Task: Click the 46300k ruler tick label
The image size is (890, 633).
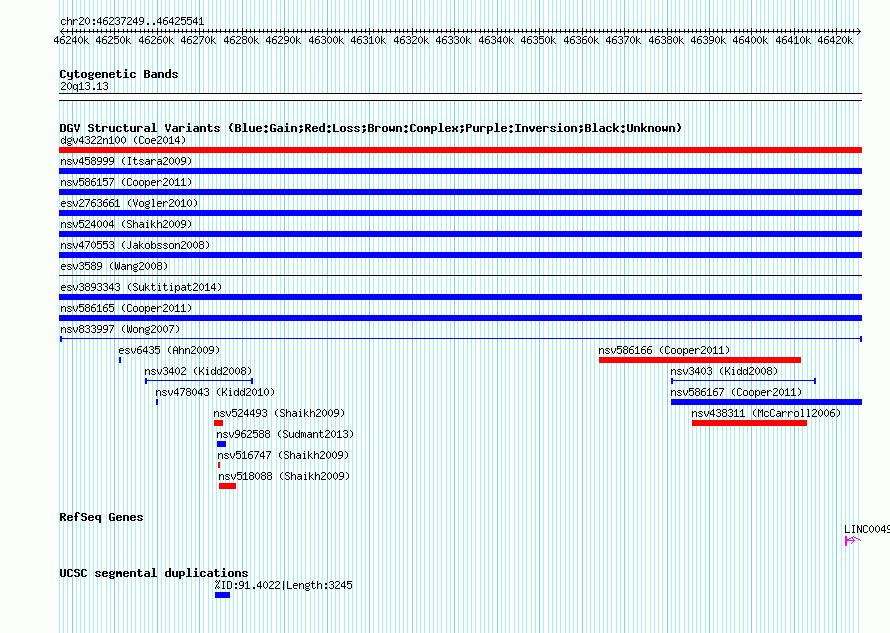Action: click(x=326, y=40)
